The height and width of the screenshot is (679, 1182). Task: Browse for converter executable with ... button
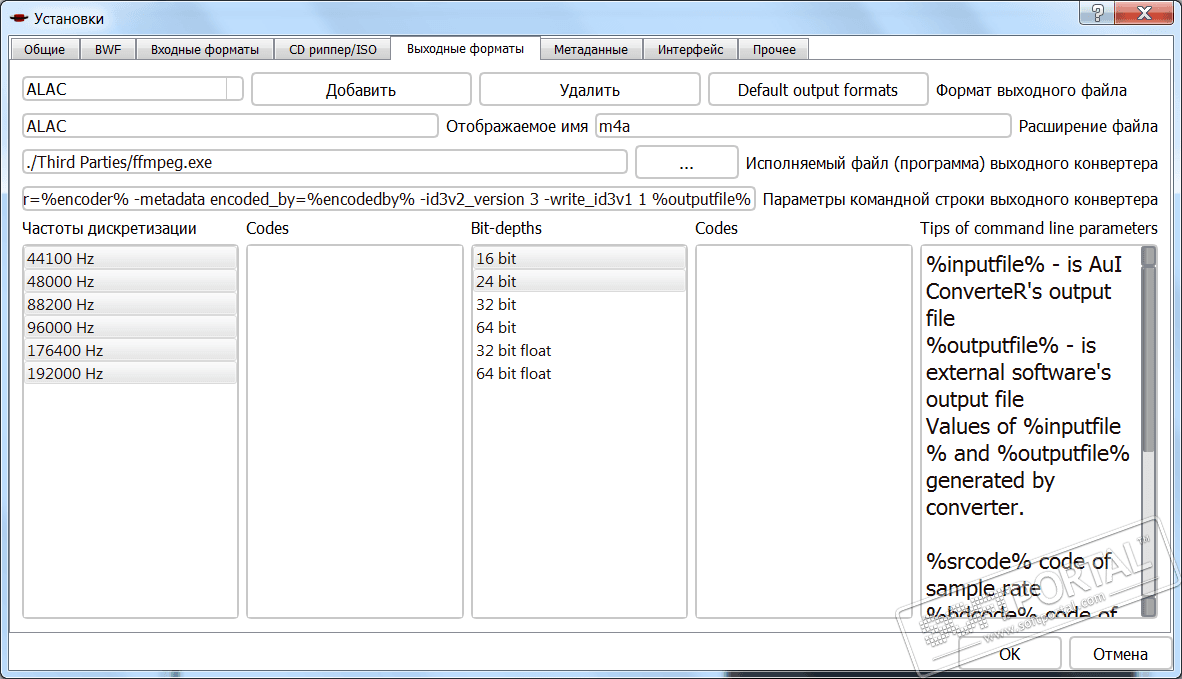[x=686, y=163]
